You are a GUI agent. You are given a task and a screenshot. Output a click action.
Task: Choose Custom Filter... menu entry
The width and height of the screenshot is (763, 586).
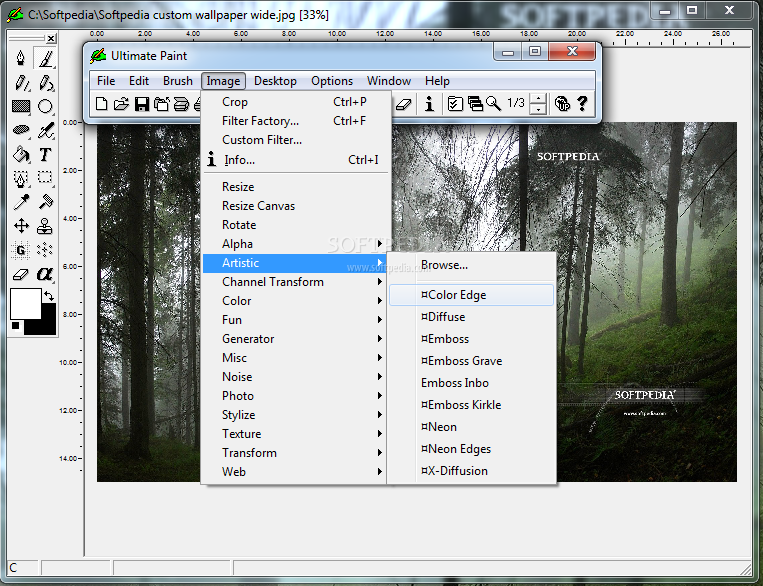click(x=296, y=140)
